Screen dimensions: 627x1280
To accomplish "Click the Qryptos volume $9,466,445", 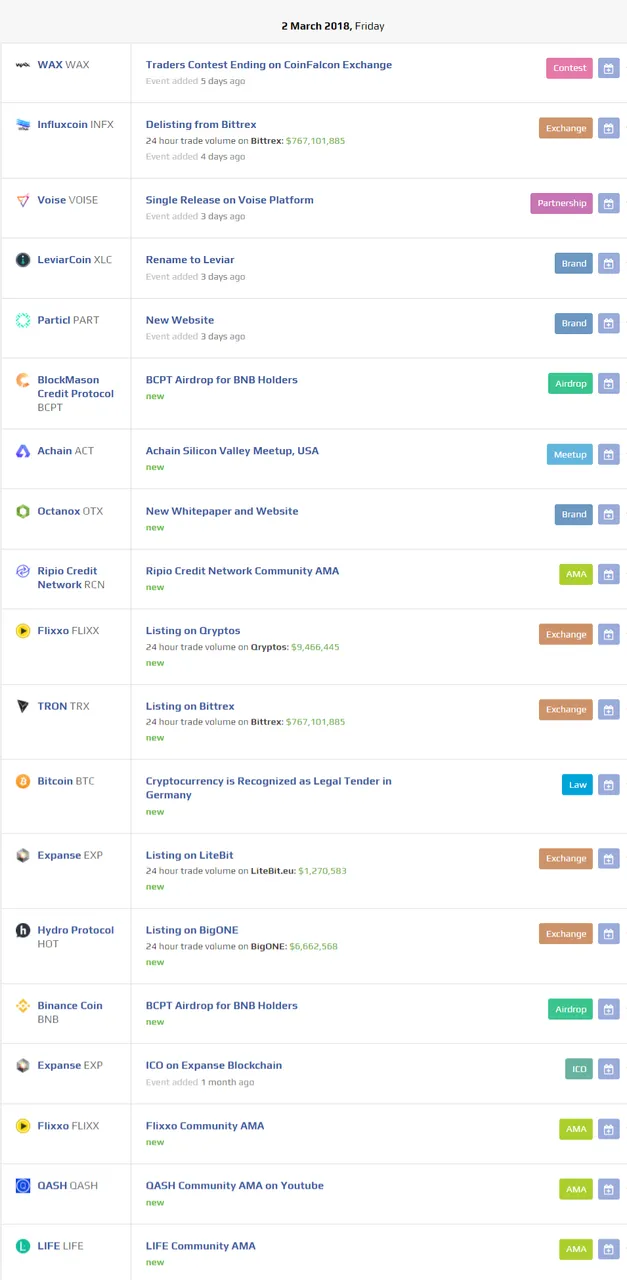I will pos(315,647).
